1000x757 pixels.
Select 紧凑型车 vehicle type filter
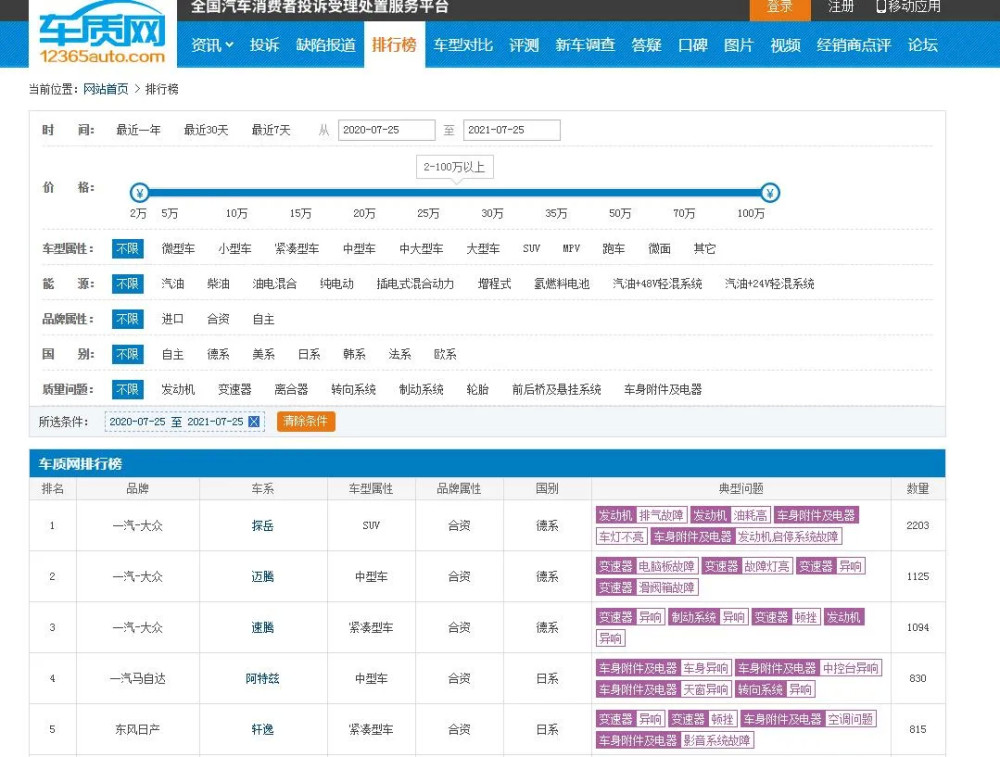(297, 249)
